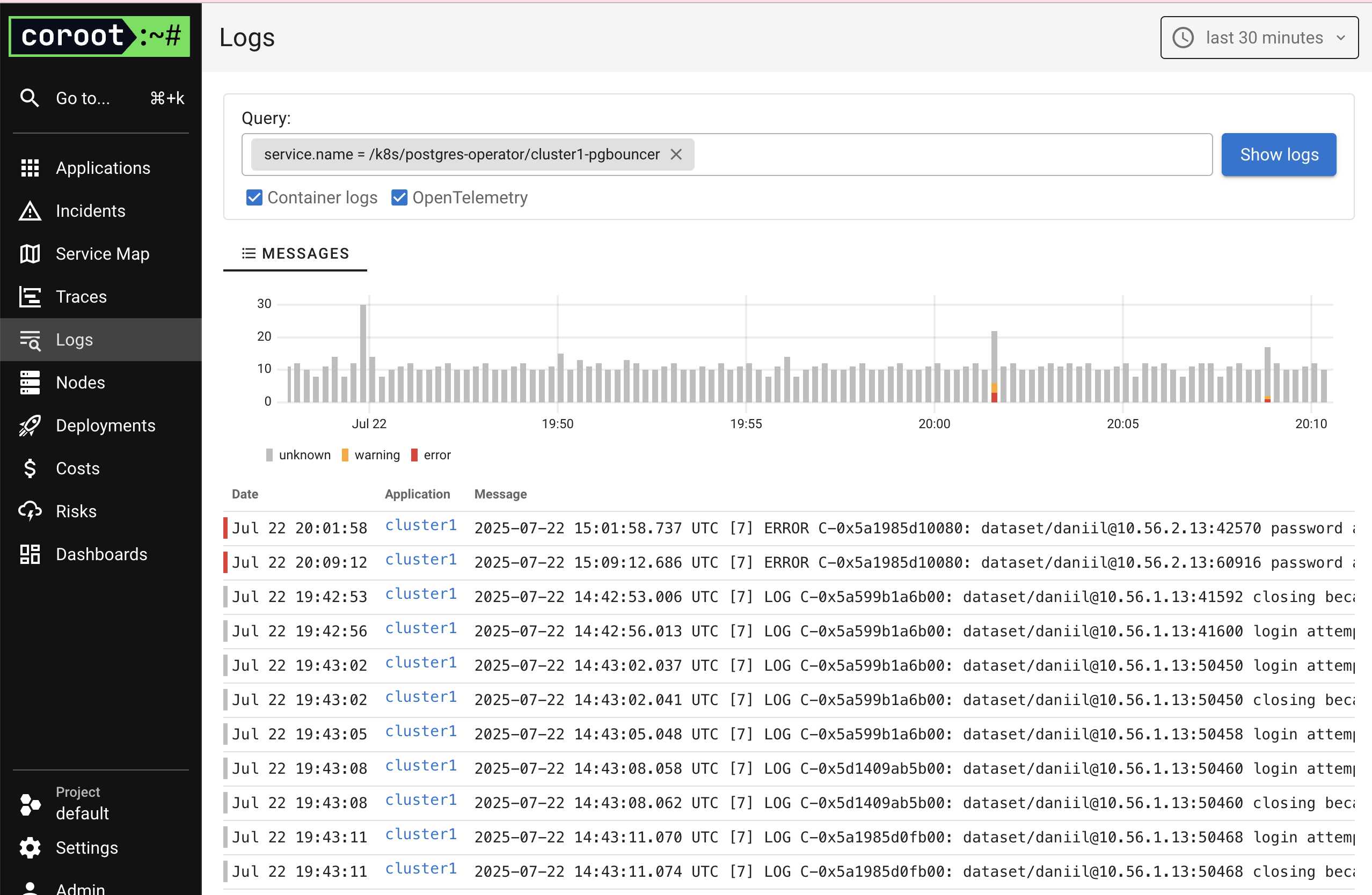Open the Costs menu item

101,468
